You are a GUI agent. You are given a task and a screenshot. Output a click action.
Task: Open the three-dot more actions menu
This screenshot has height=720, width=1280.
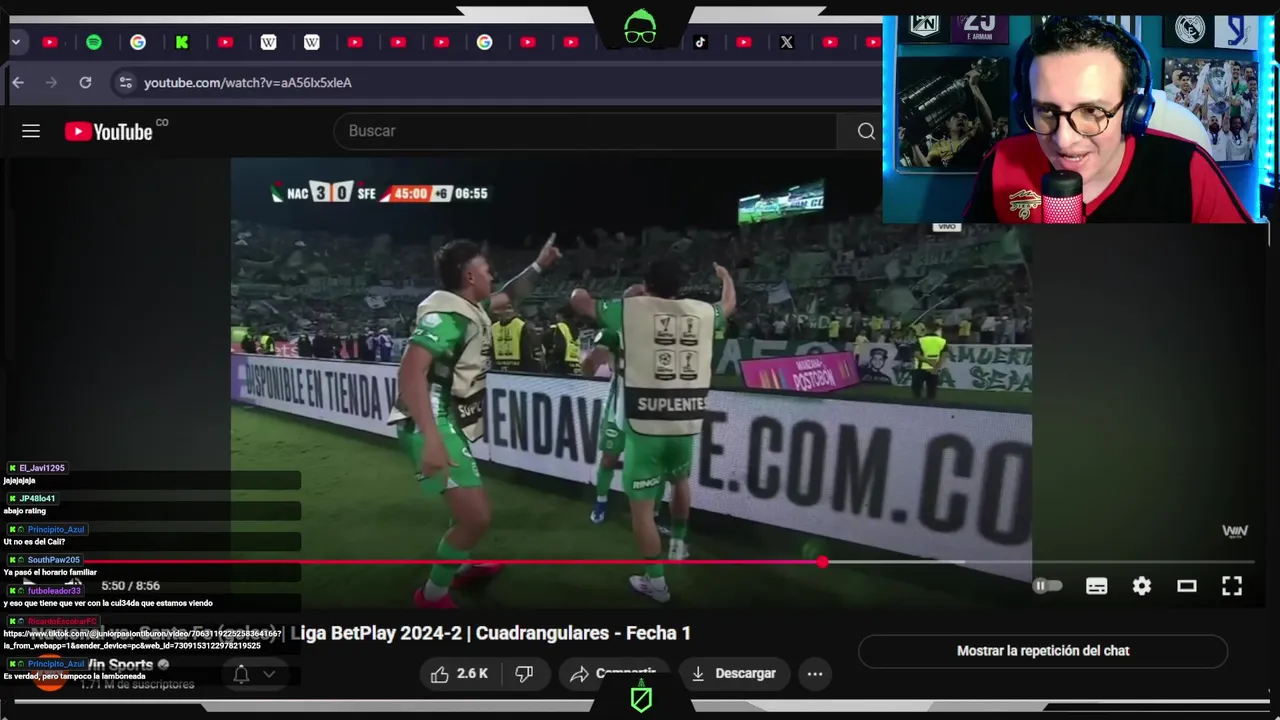coord(815,674)
